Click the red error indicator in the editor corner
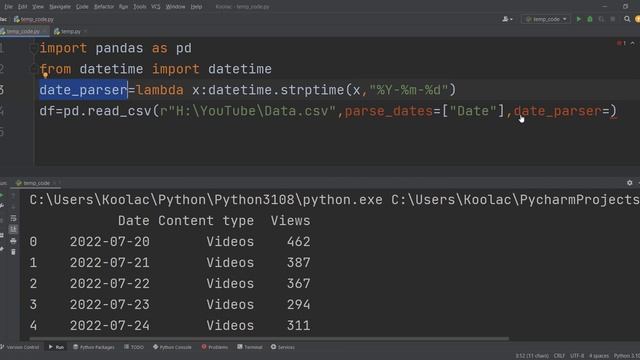The width and height of the screenshot is (640, 360). (x=621, y=43)
